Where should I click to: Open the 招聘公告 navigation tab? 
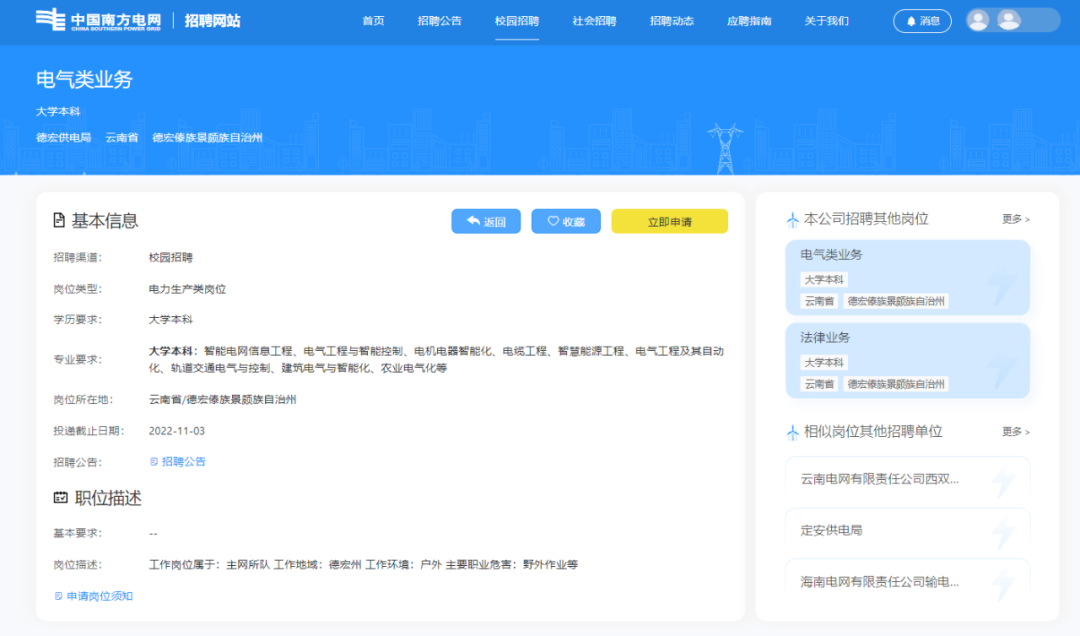point(439,21)
